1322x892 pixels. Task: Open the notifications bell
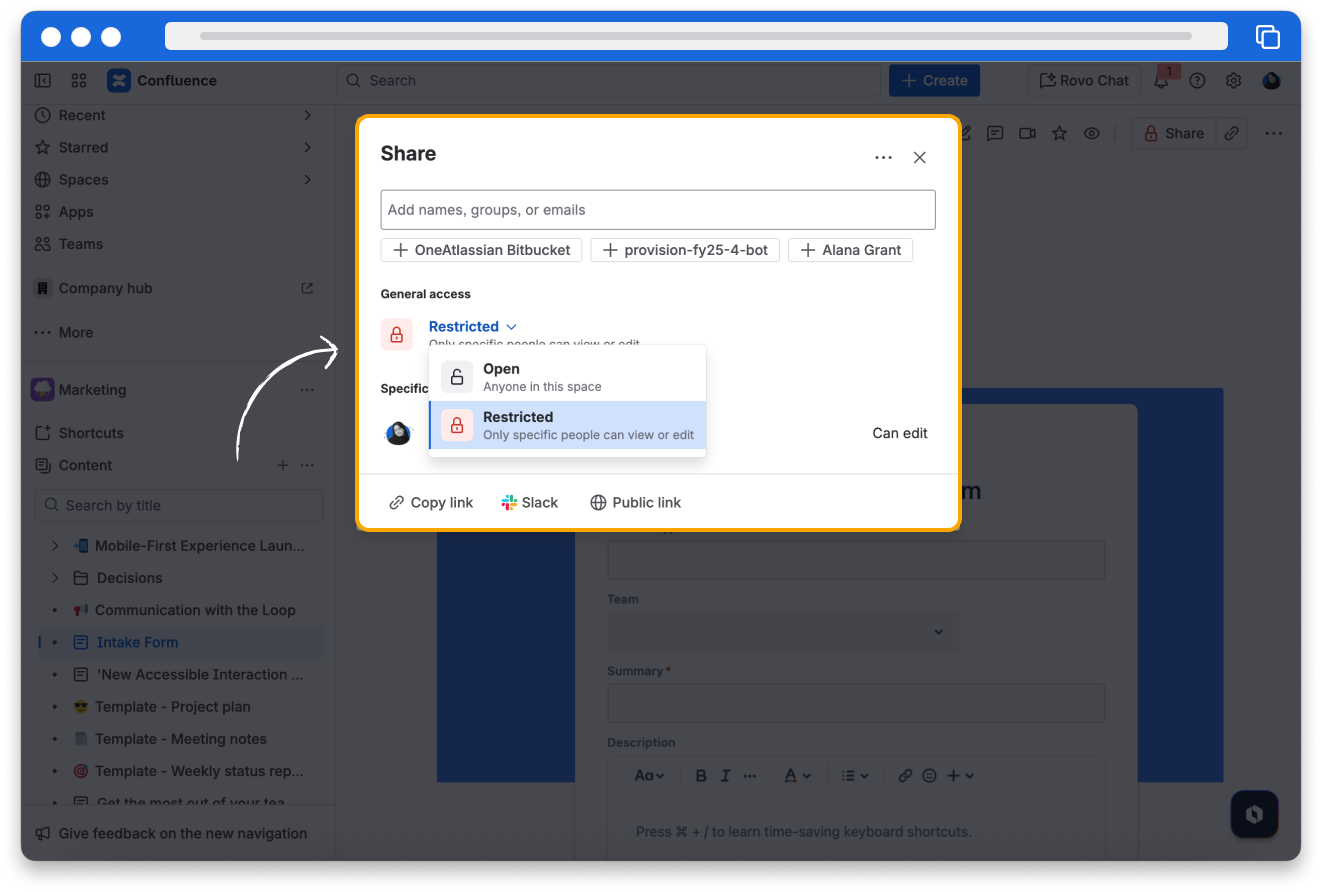tap(1161, 81)
